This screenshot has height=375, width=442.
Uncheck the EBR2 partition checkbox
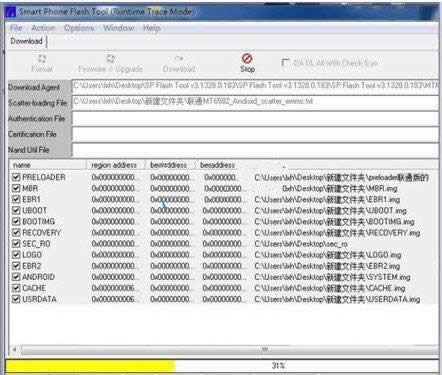click(x=16, y=266)
